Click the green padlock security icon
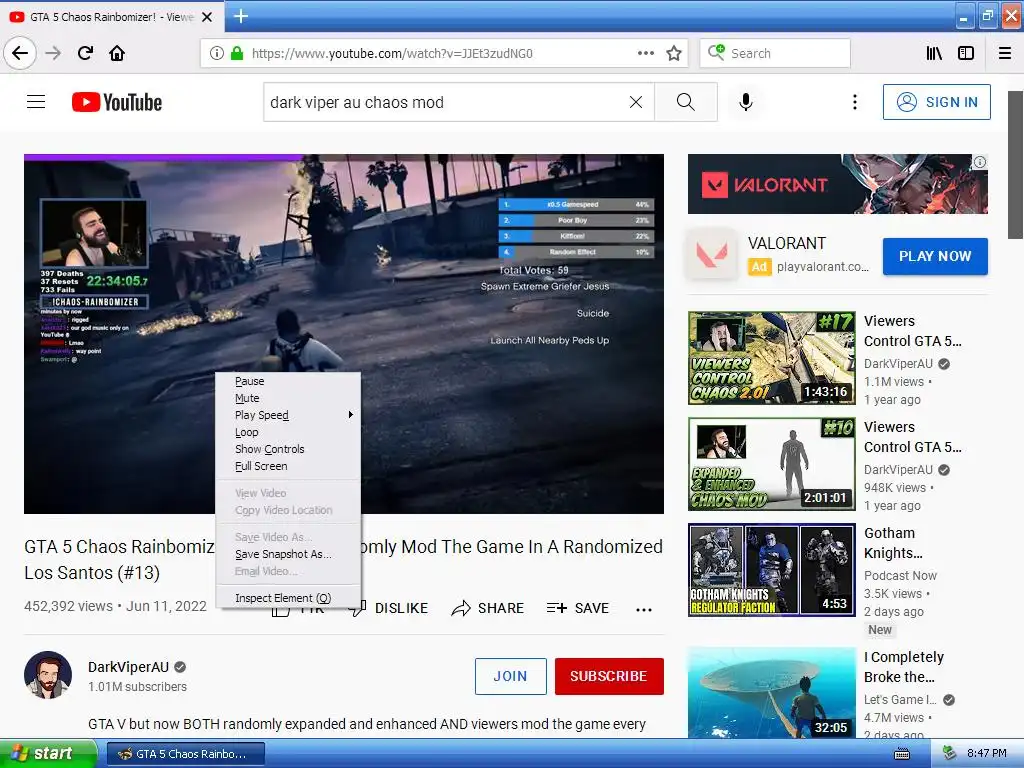The image size is (1024, 768). tap(236, 53)
